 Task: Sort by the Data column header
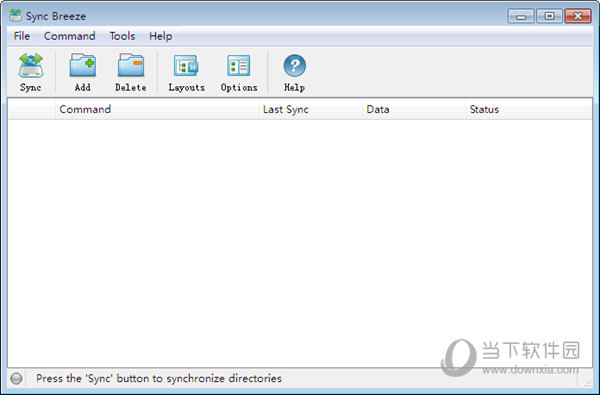click(x=414, y=109)
